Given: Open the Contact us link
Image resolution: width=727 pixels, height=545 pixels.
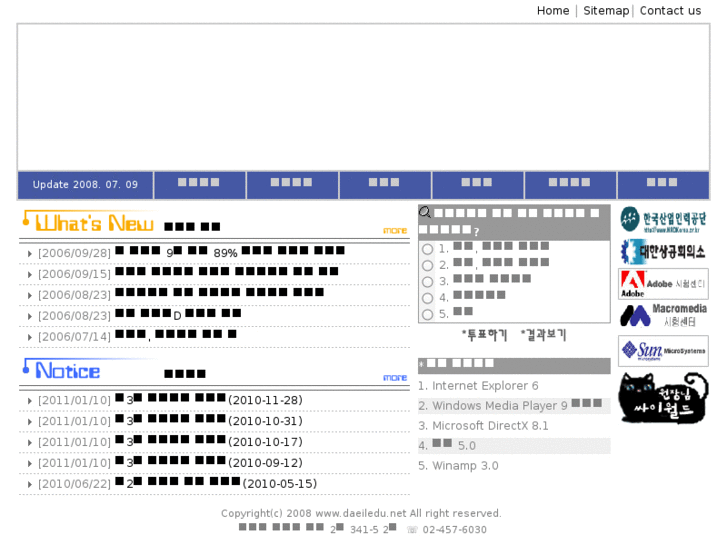Looking at the screenshot, I should point(670,10).
